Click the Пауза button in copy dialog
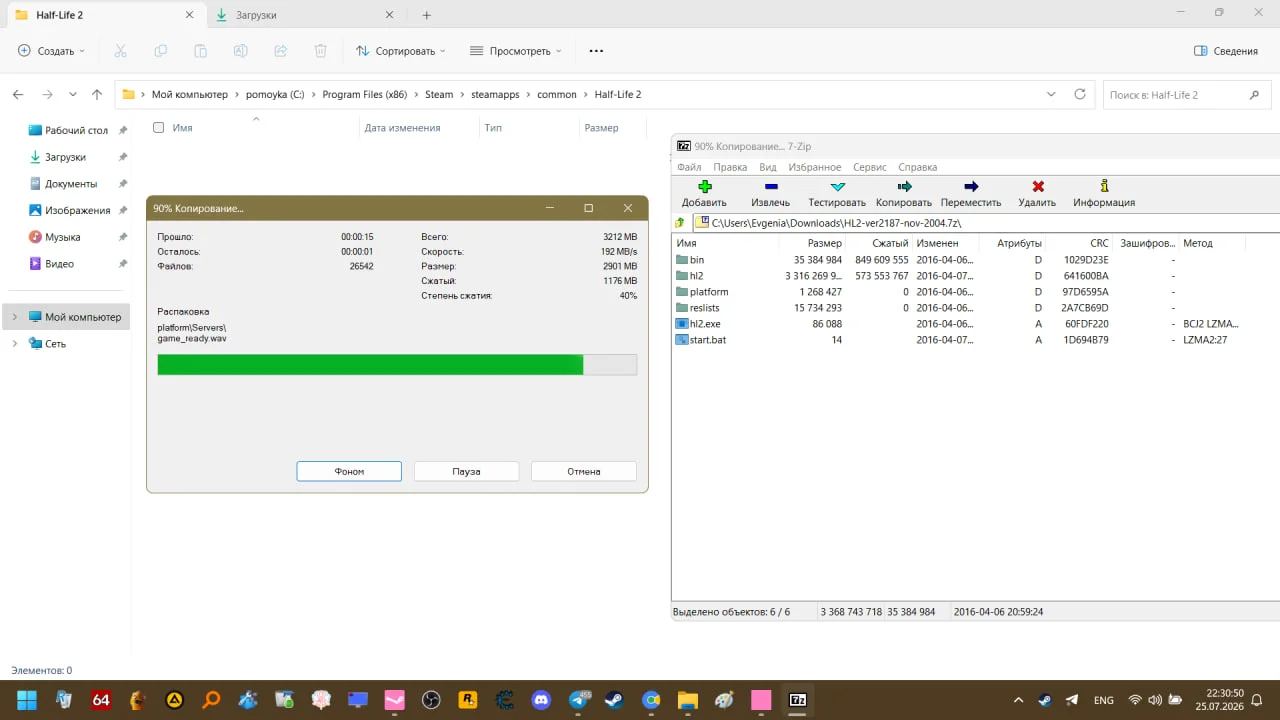This screenshot has width=1280, height=720. (466, 471)
